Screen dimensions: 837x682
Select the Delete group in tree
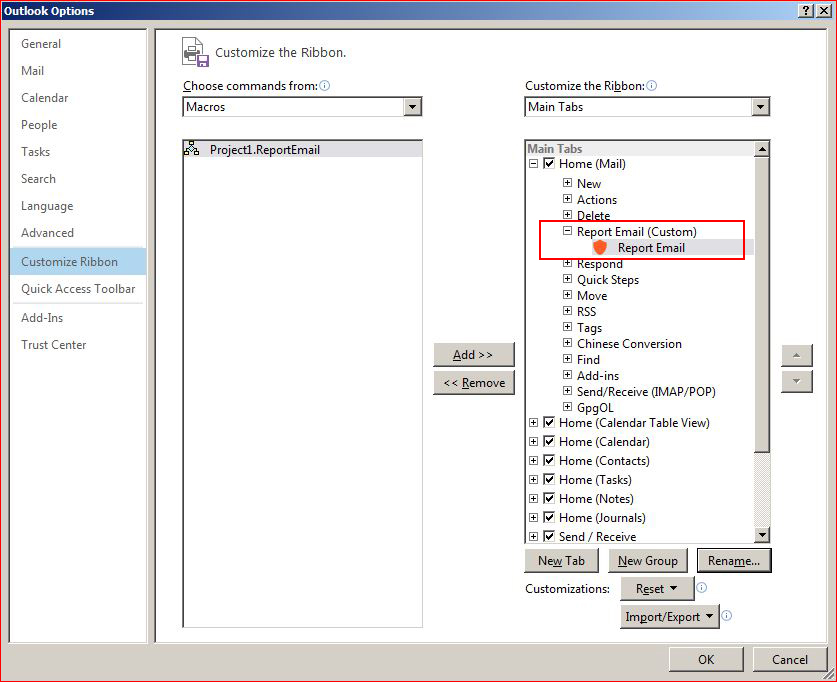593,216
